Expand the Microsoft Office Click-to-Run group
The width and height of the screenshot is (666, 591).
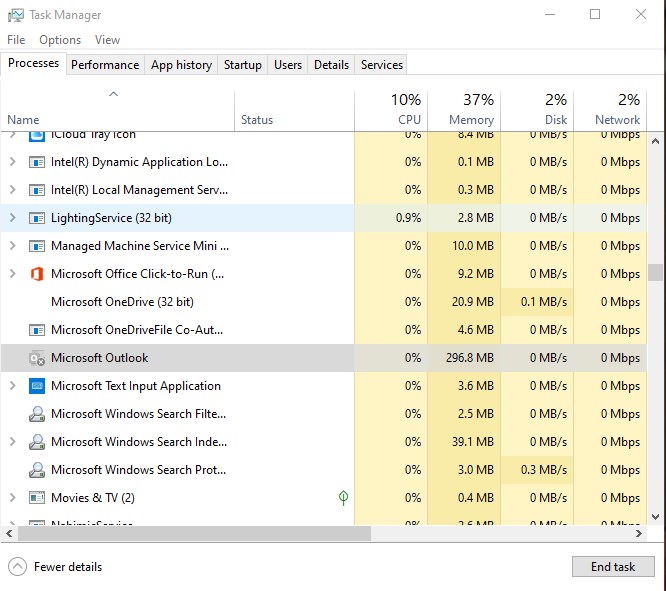tap(13, 274)
